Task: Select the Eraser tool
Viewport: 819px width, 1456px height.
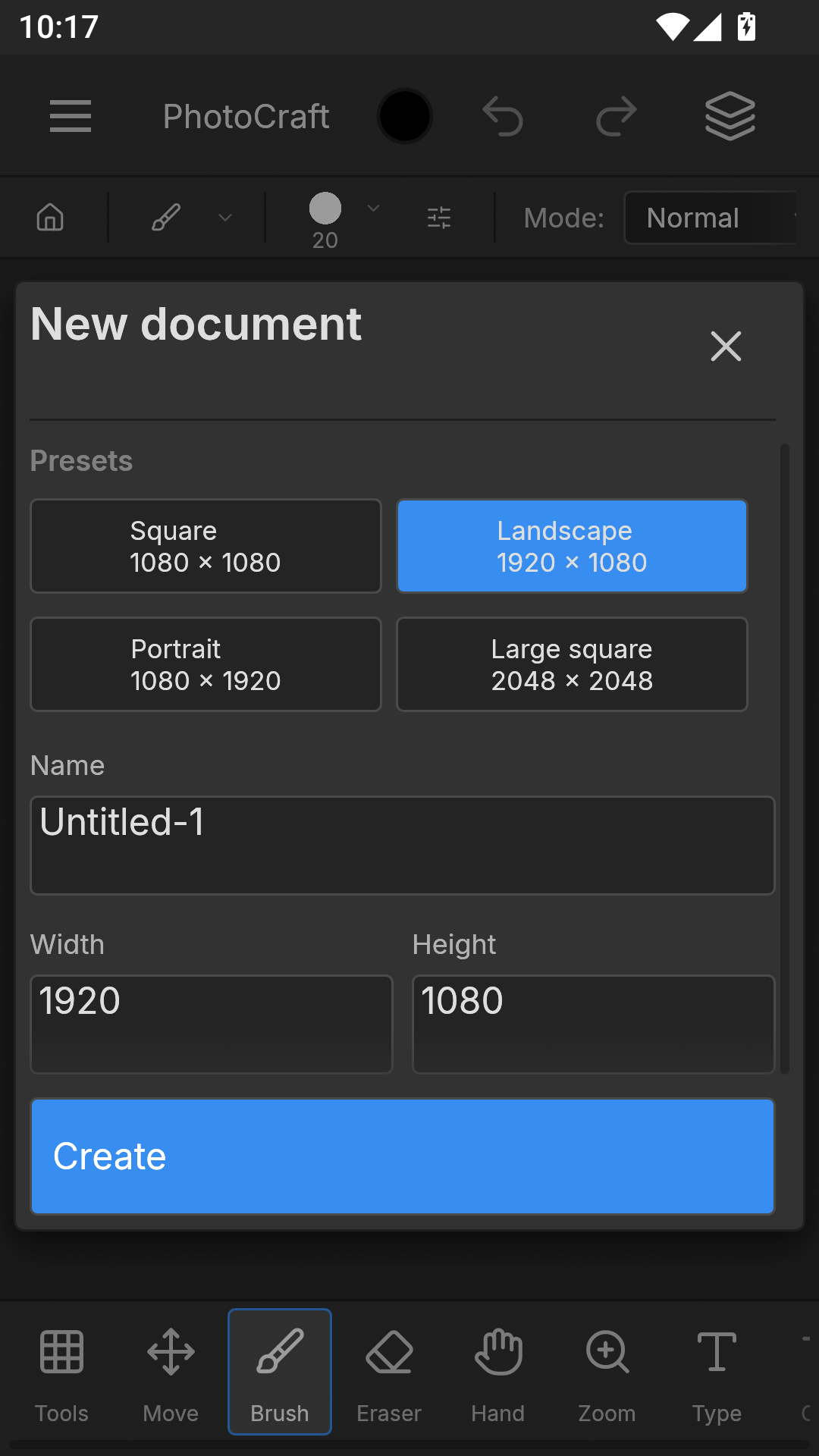Action: point(389,1372)
